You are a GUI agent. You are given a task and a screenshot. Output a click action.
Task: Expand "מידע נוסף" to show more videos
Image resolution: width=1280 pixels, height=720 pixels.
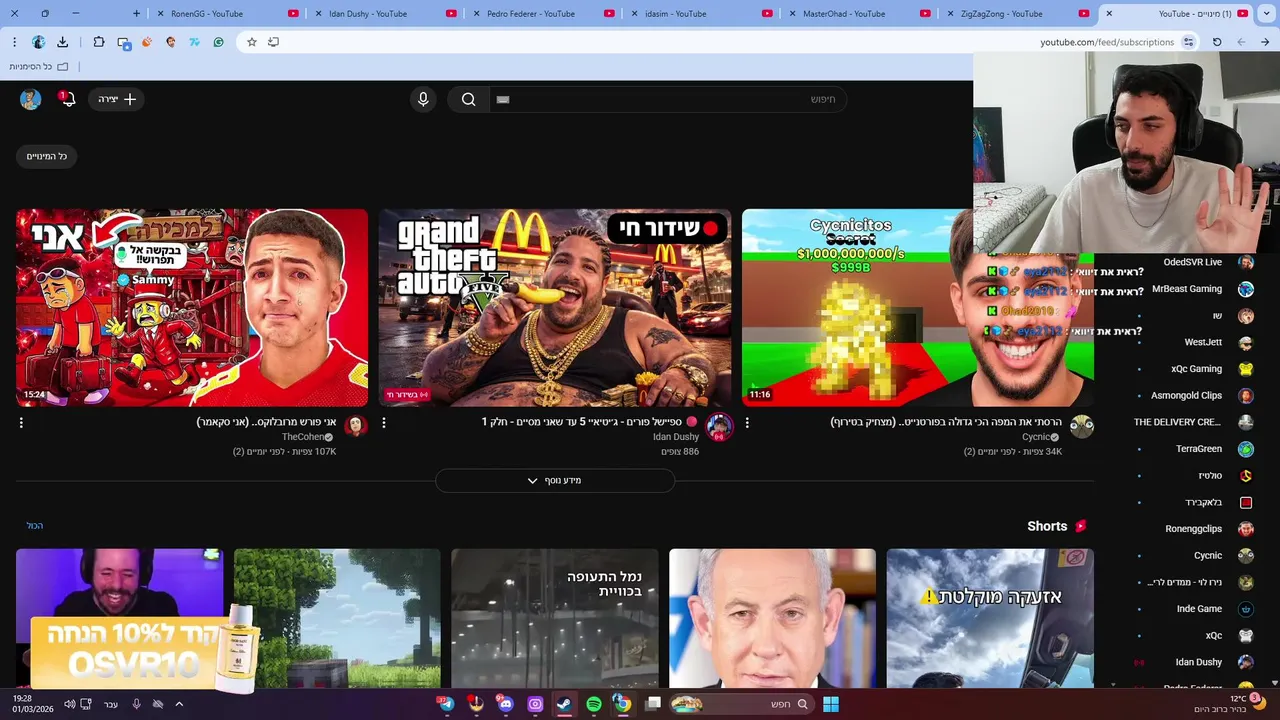click(x=555, y=481)
